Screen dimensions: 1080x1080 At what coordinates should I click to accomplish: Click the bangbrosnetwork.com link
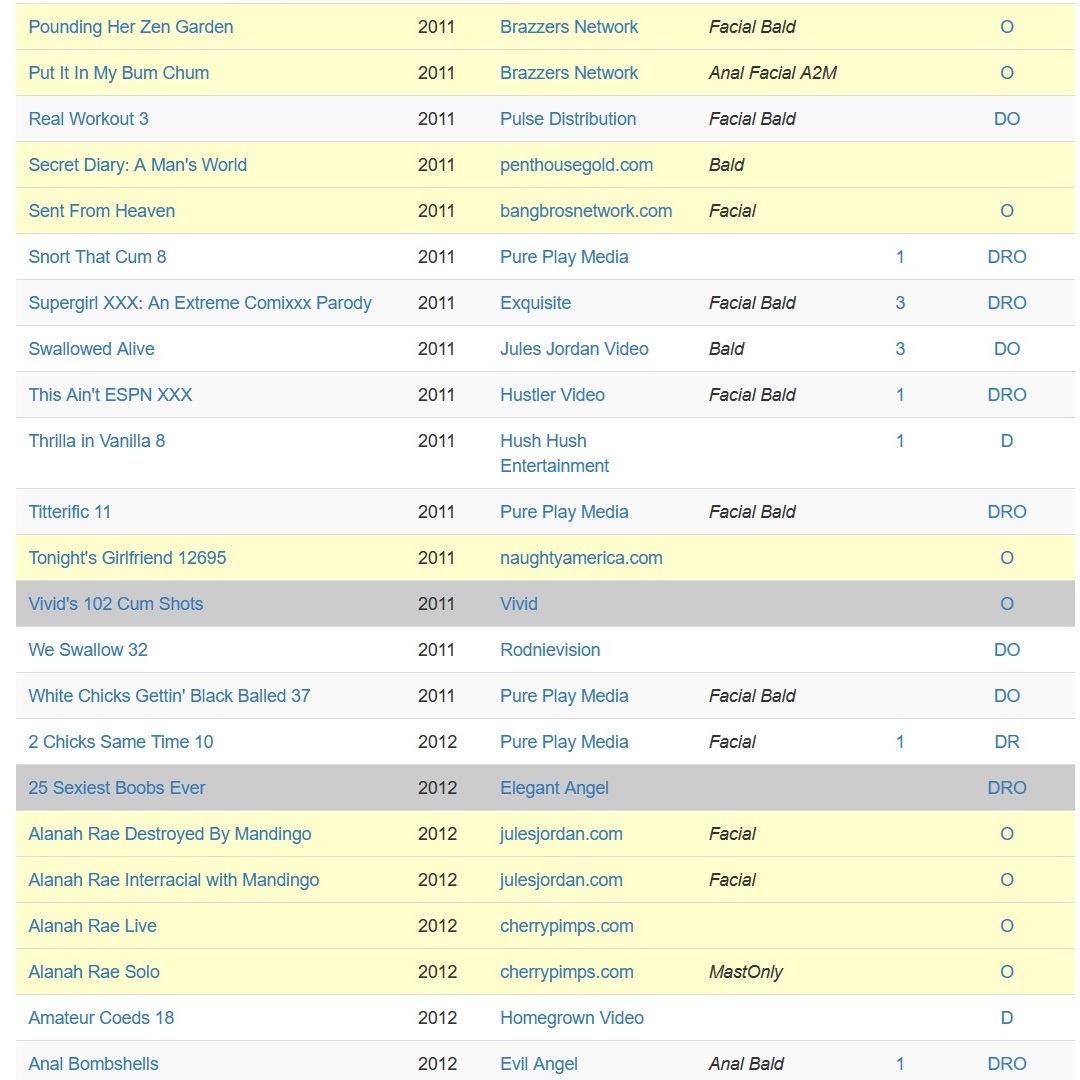586,211
